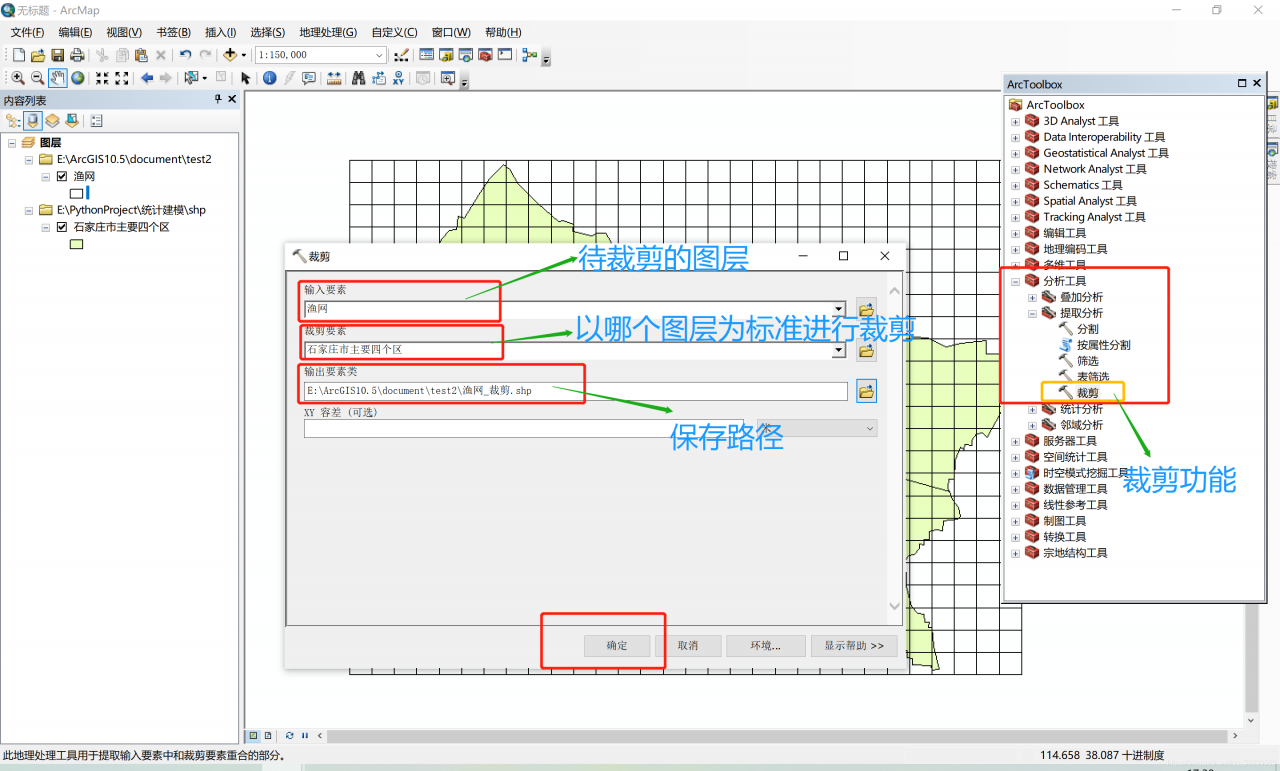Open the Catalog window icon

[x=446, y=55]
